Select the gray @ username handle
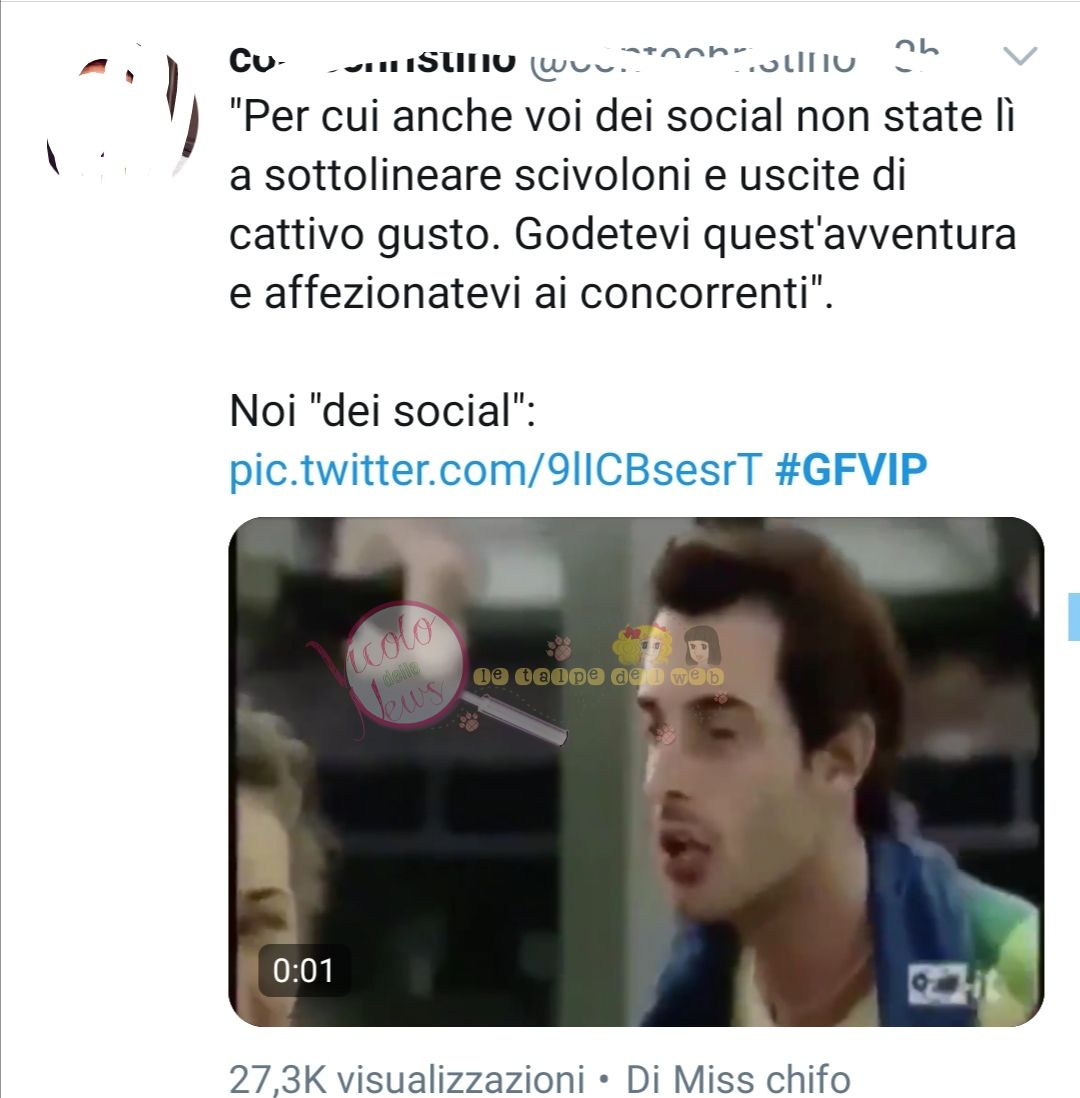This screenshot has width=1080, height=1098. point(692,61)
